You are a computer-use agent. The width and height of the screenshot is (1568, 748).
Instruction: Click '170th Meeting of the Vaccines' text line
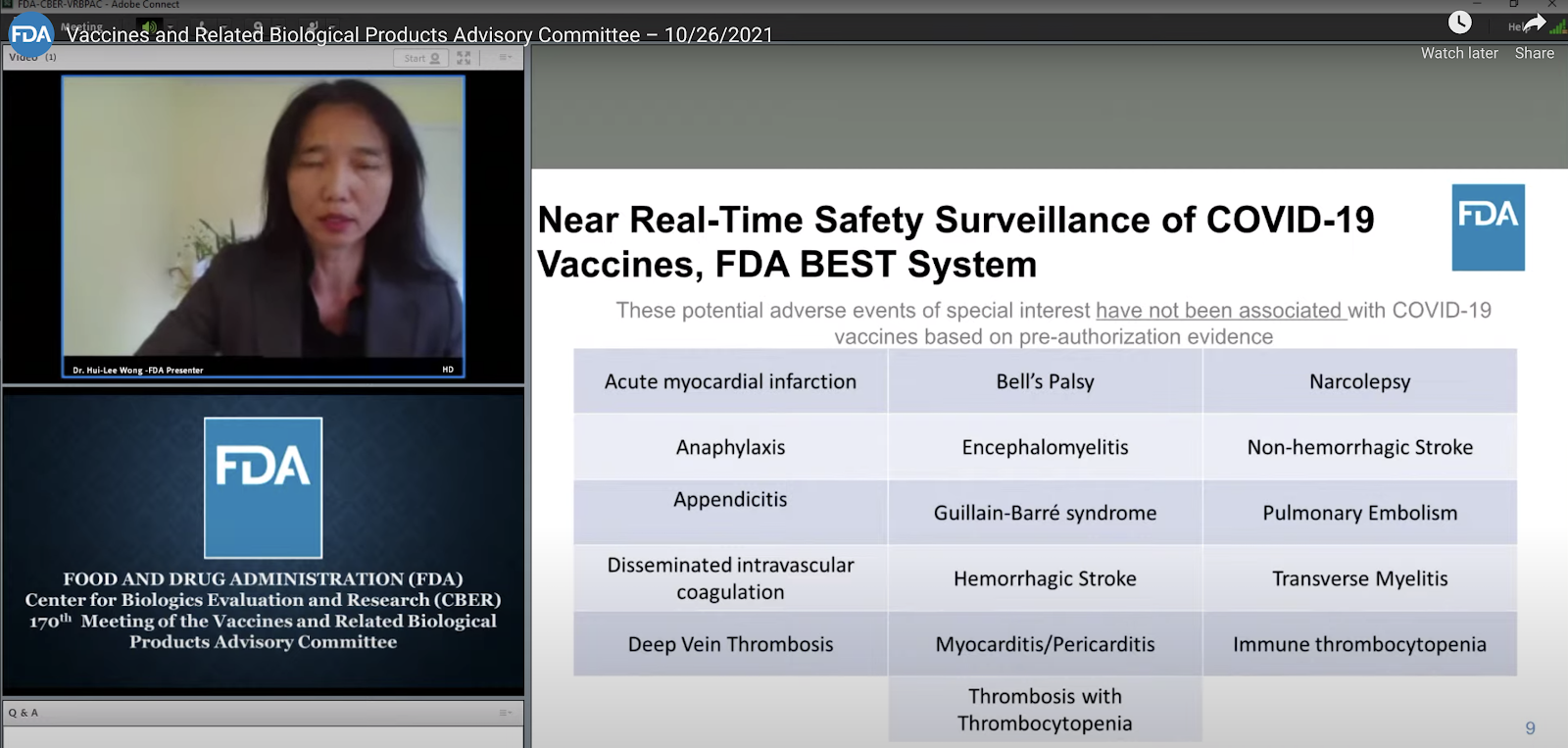[263, 621]
